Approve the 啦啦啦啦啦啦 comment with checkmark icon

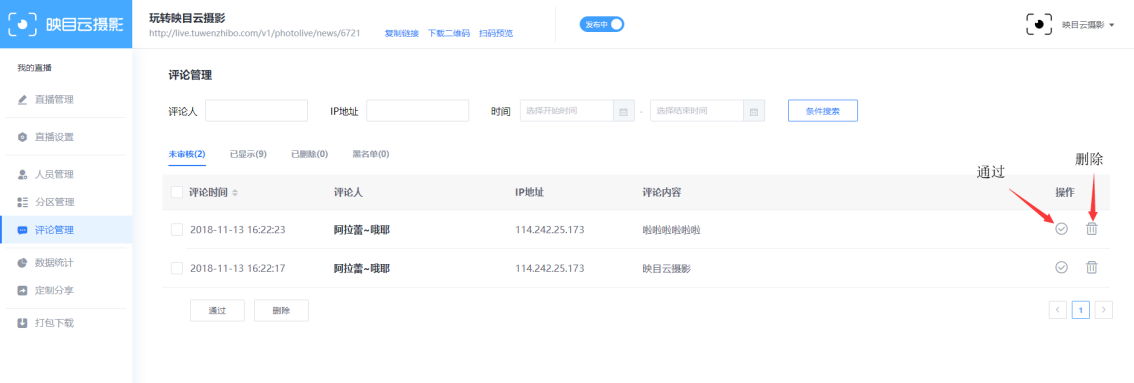(1062, 229)
